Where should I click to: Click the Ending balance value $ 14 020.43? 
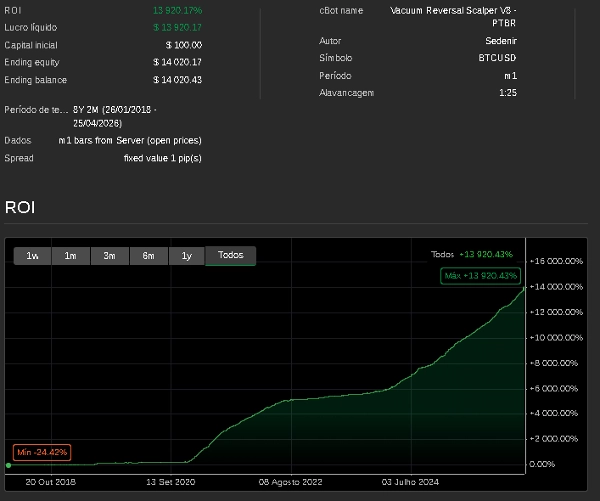178,80
